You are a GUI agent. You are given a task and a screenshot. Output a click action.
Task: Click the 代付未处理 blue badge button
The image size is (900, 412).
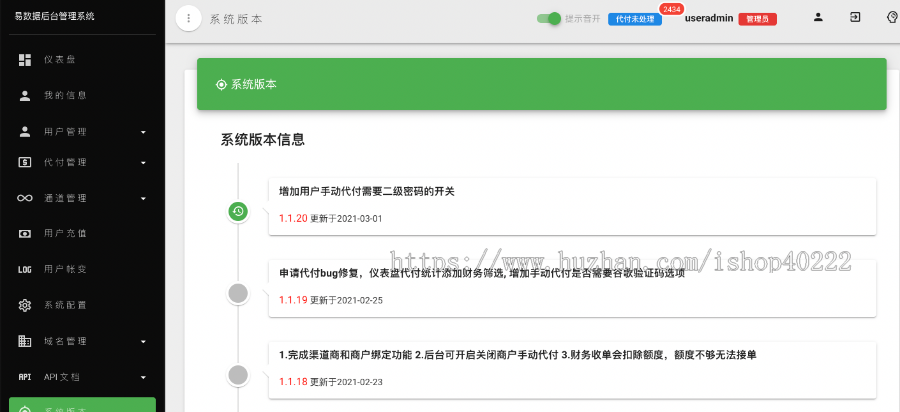635,19
